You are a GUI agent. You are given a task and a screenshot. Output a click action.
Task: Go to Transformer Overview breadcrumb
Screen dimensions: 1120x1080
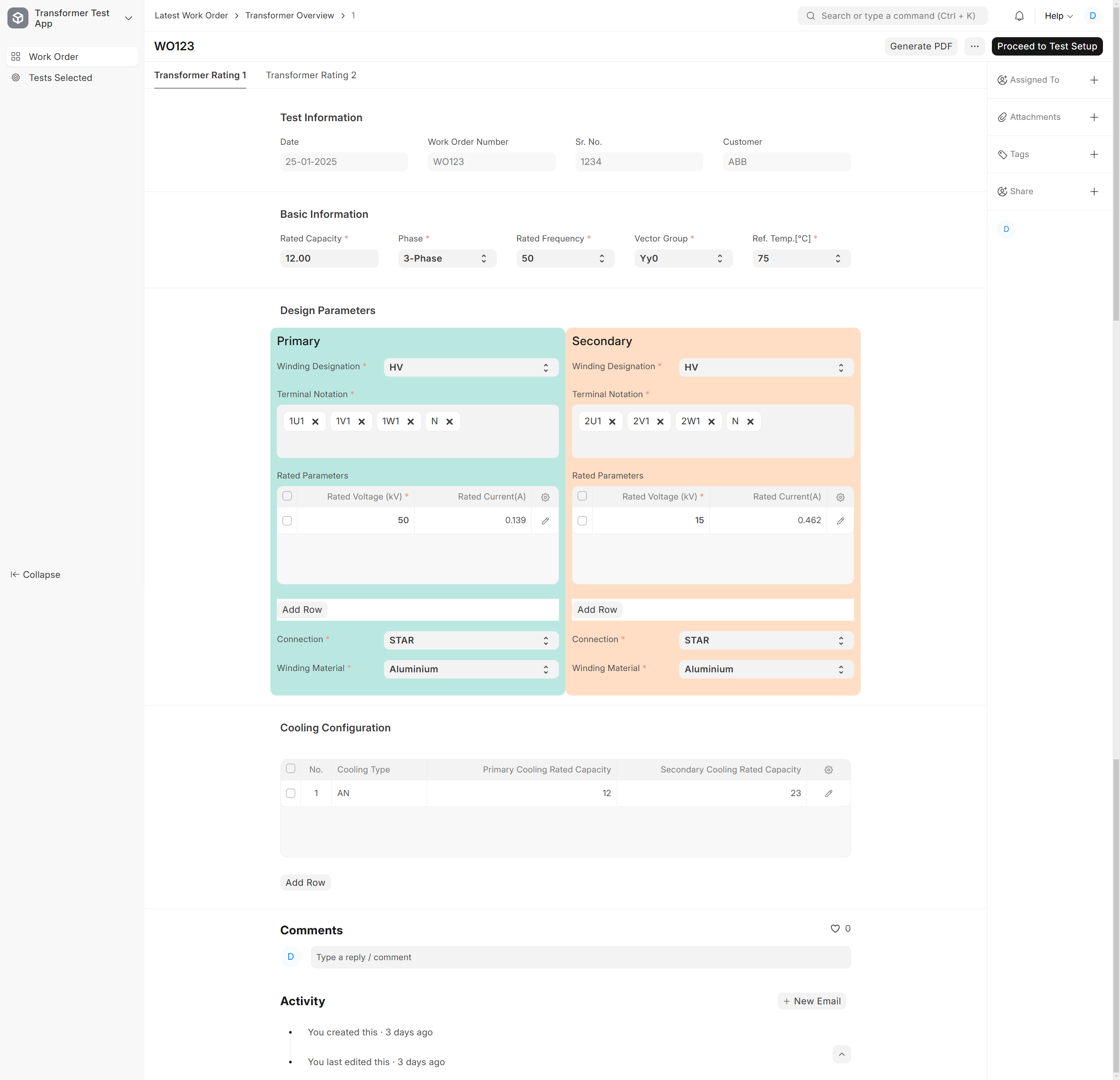pyautogui.click(x=290, y=15)
